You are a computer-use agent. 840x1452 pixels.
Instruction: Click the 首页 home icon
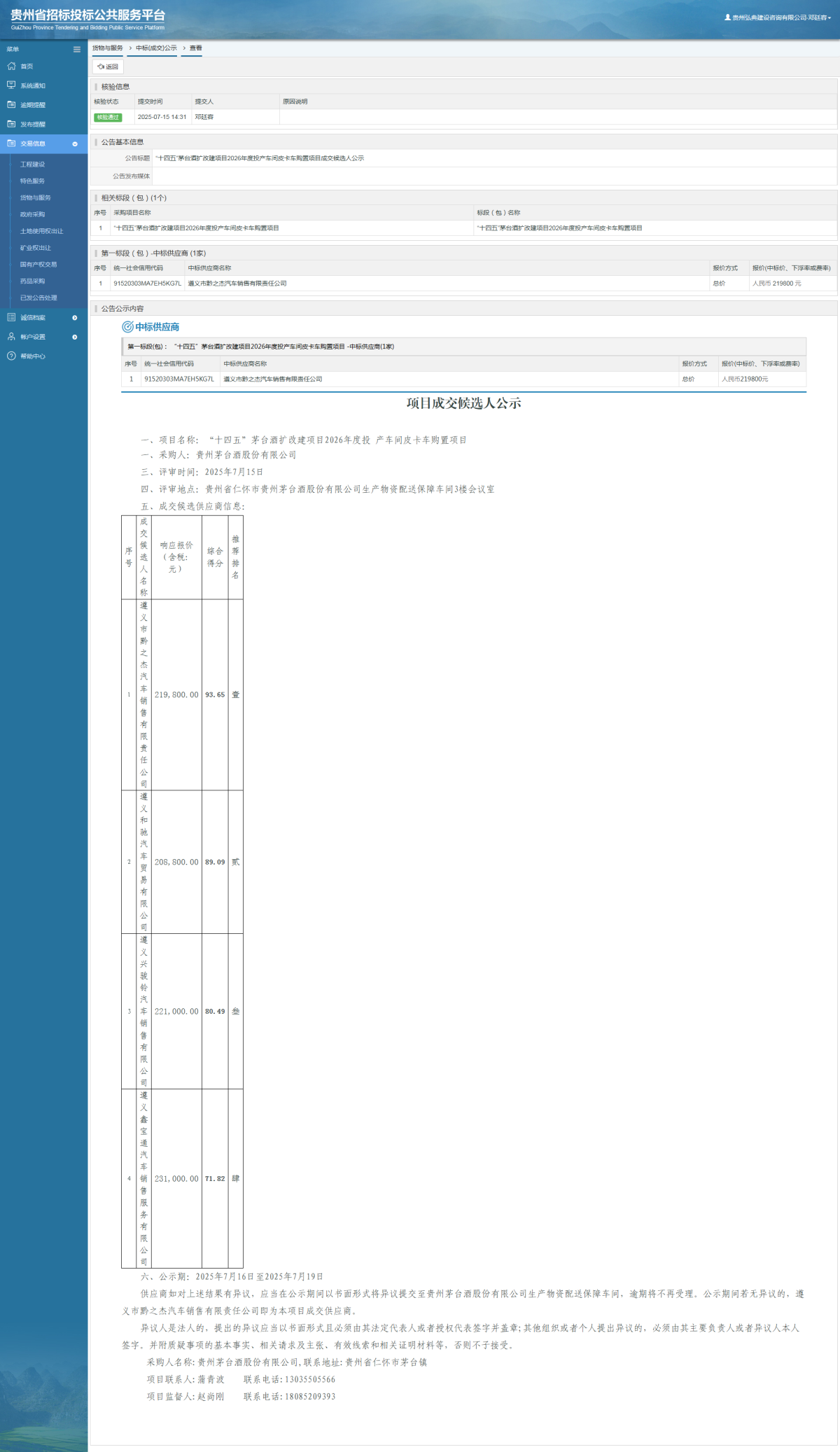pyautogui.click(x=11, y=67)
